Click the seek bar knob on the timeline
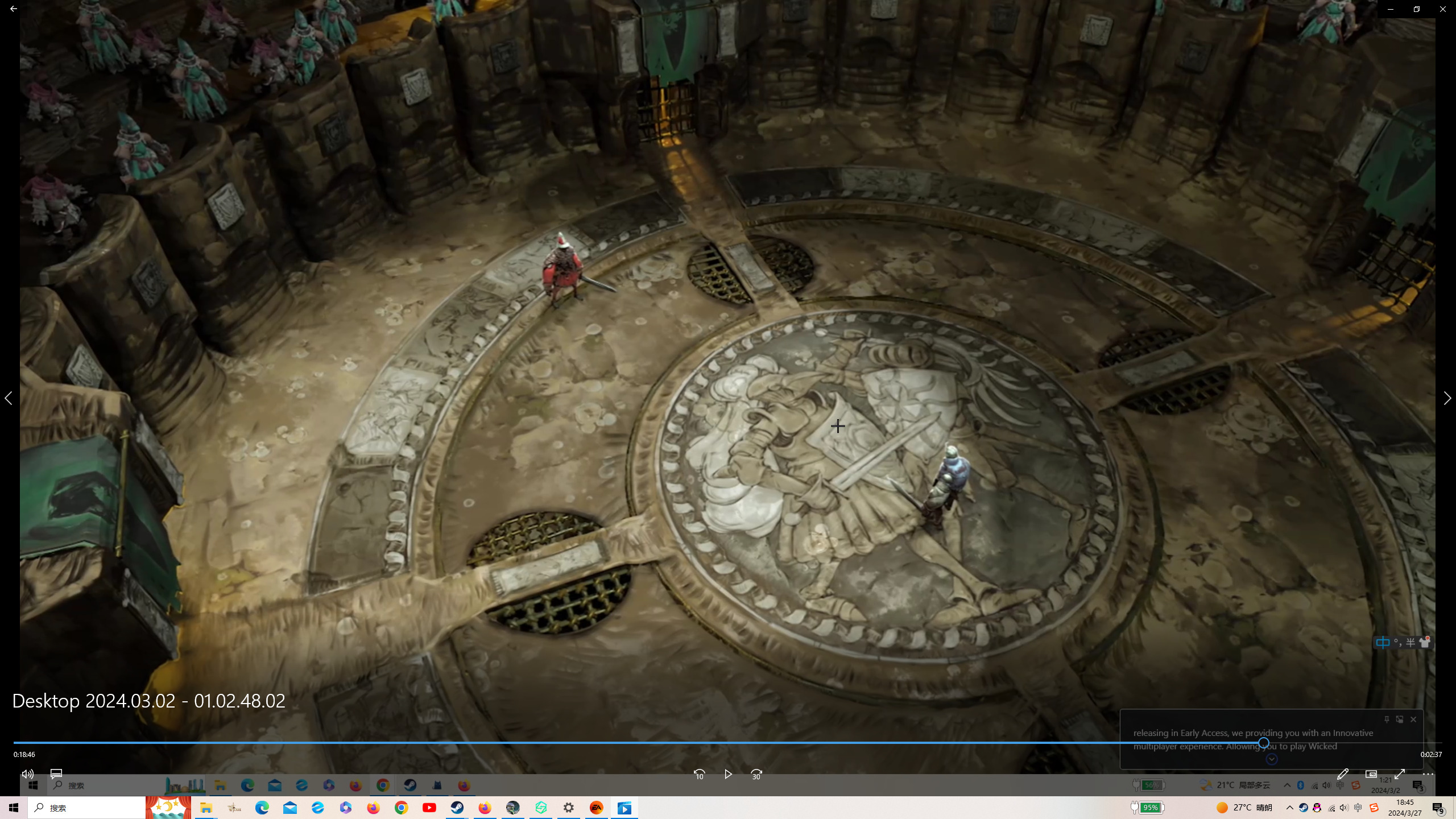This screenshot has height=819, width=1456. pos(1264,743)
